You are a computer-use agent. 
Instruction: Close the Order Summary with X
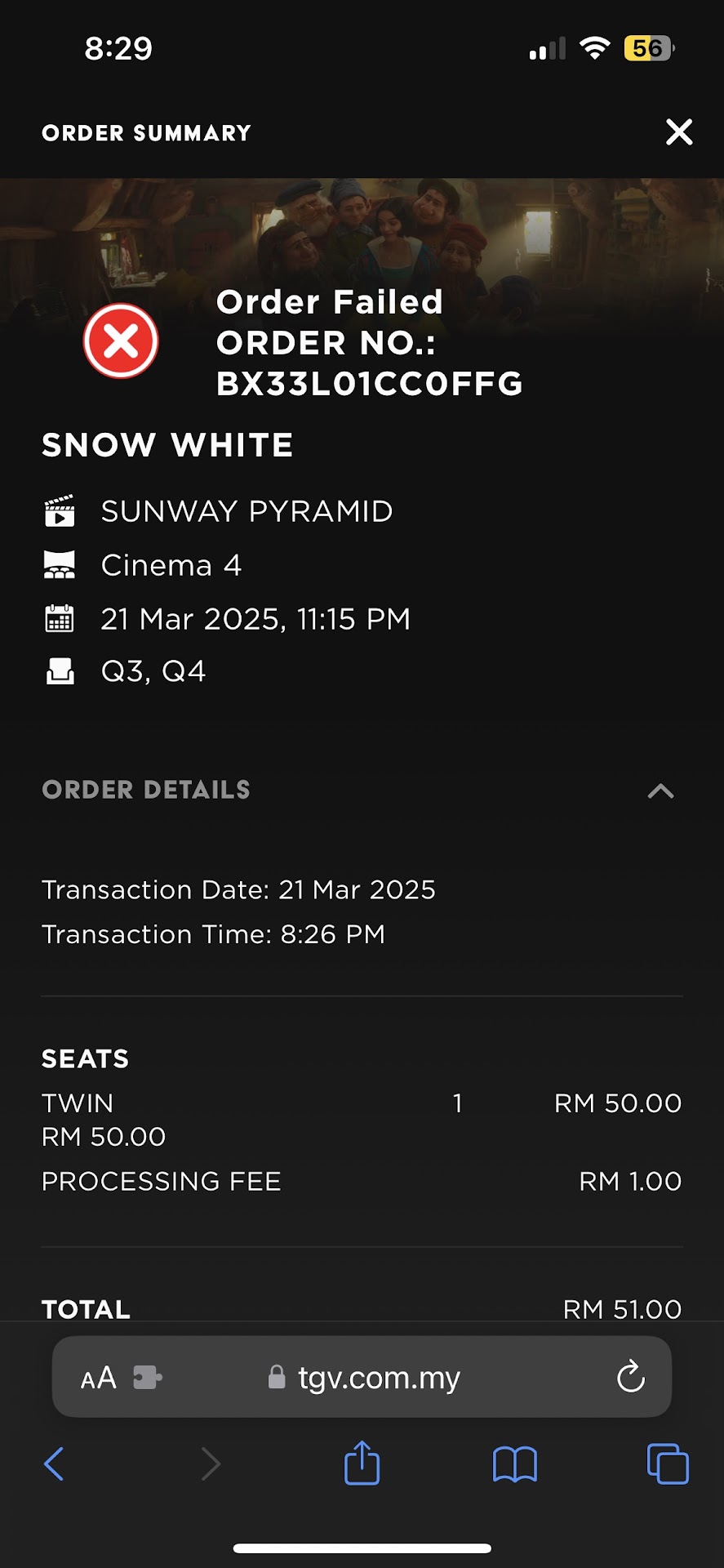[679, 132]
